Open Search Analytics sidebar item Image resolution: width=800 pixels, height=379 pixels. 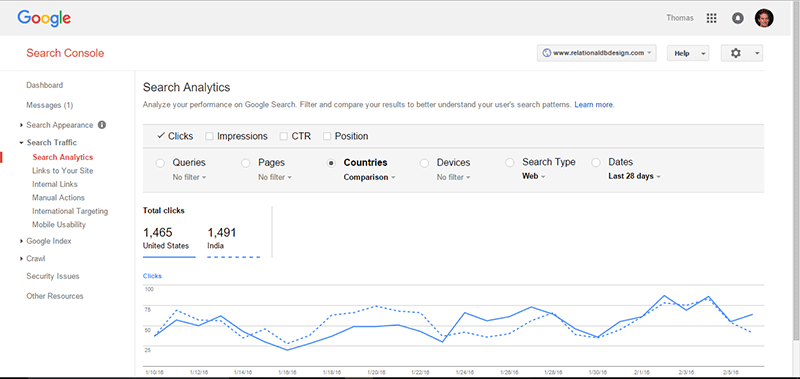63,157
